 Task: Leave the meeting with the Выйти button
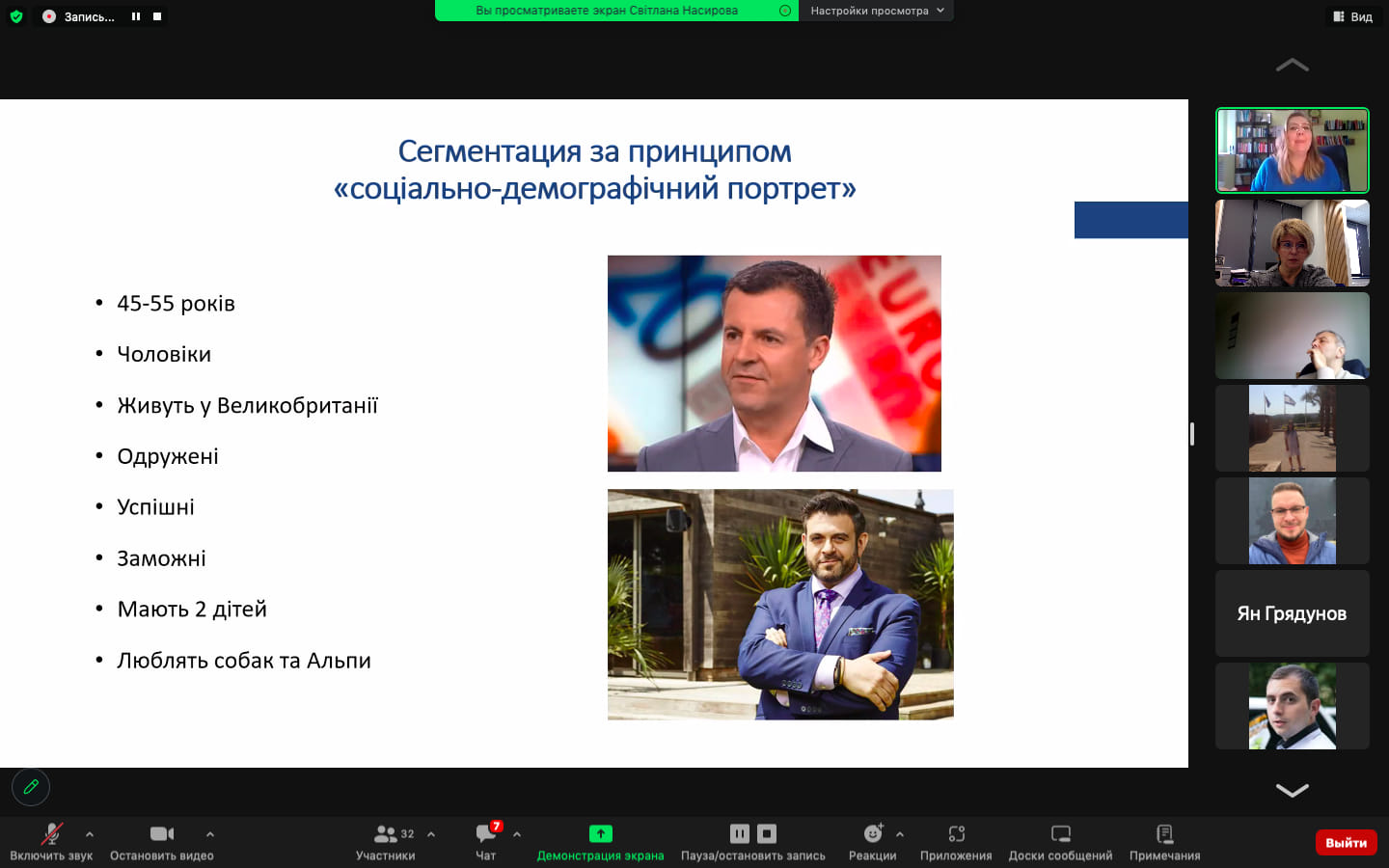1347,843
